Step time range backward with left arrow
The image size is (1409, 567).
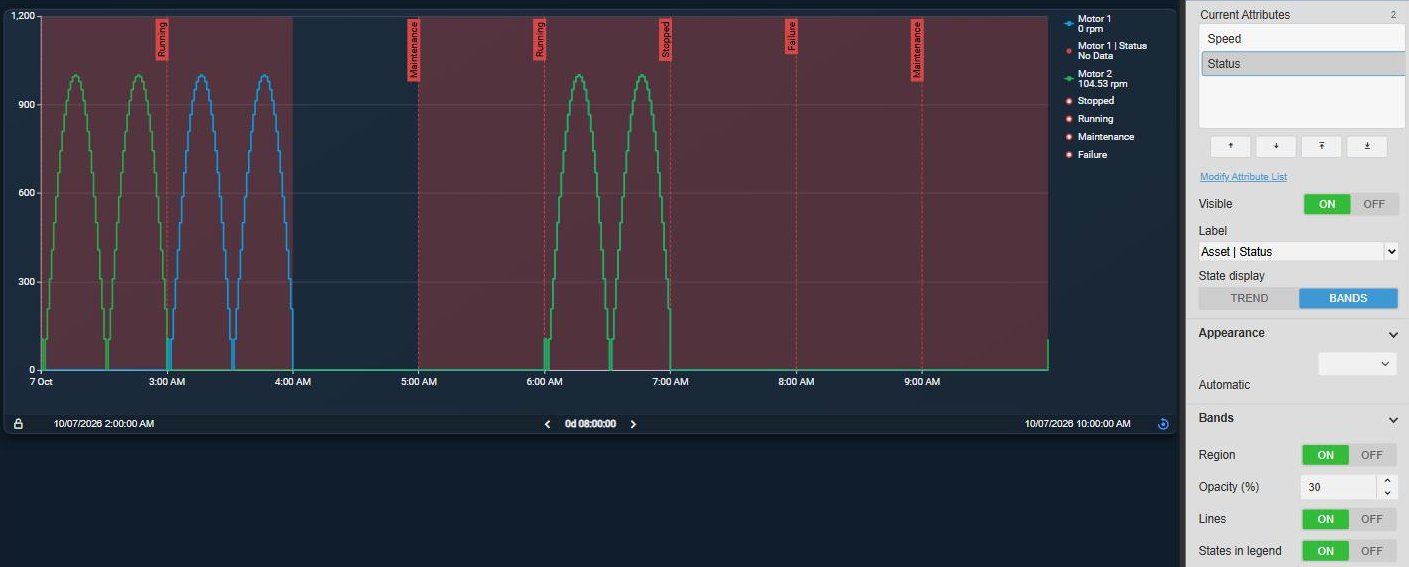(547, 424)
